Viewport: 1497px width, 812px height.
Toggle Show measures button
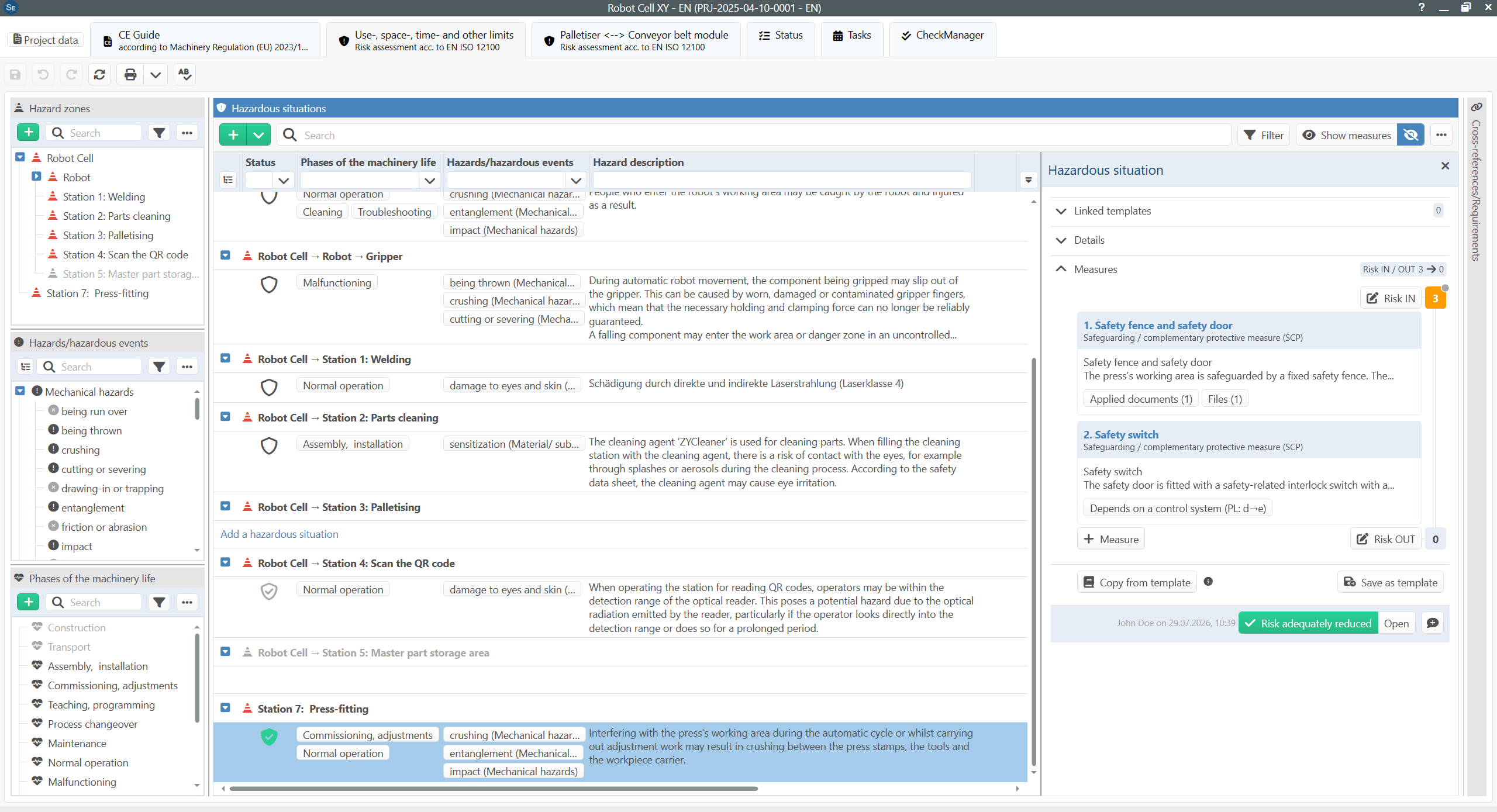[x=1347, y=135]
